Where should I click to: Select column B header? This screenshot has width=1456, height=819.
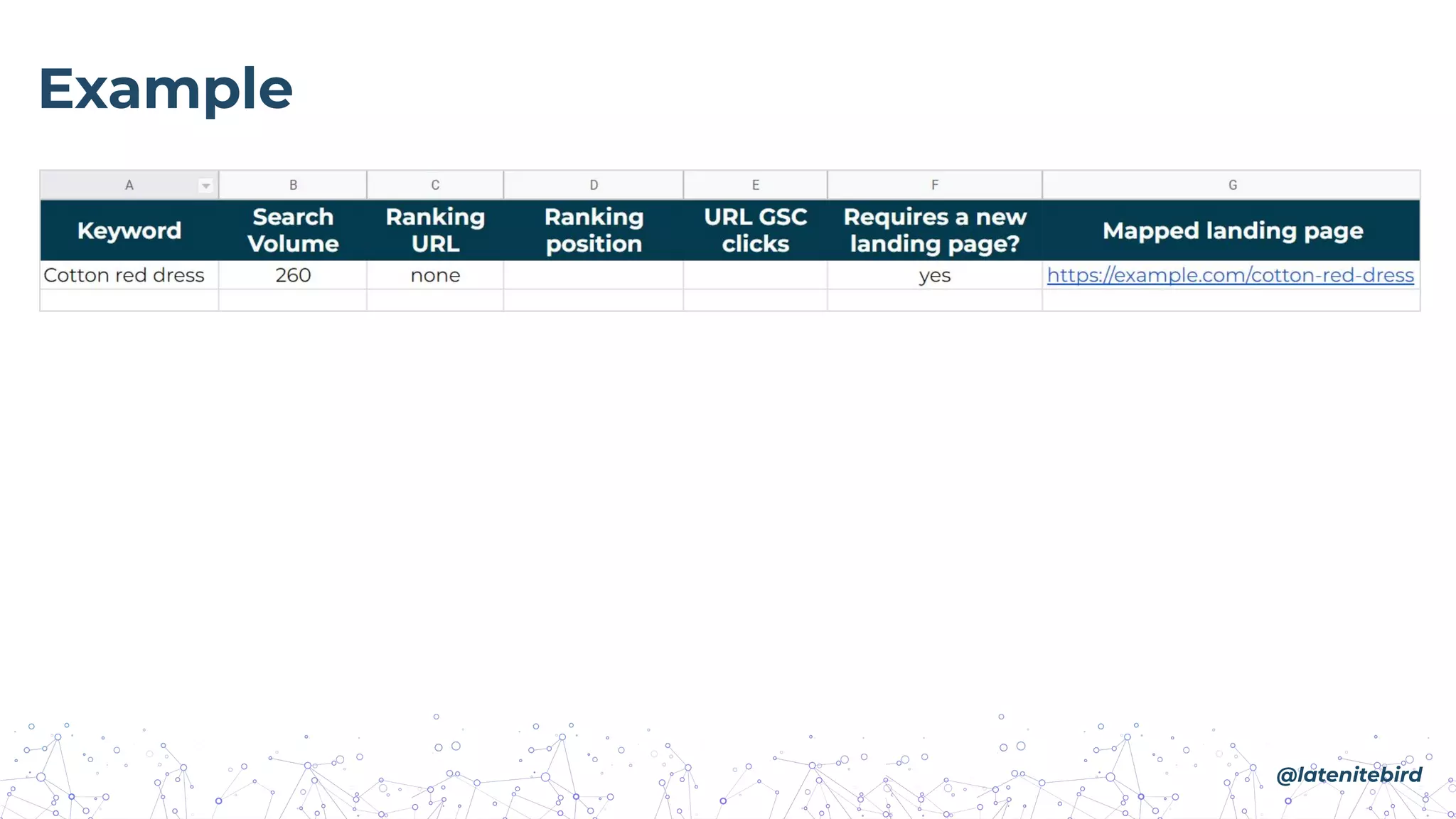pos(293,185)
